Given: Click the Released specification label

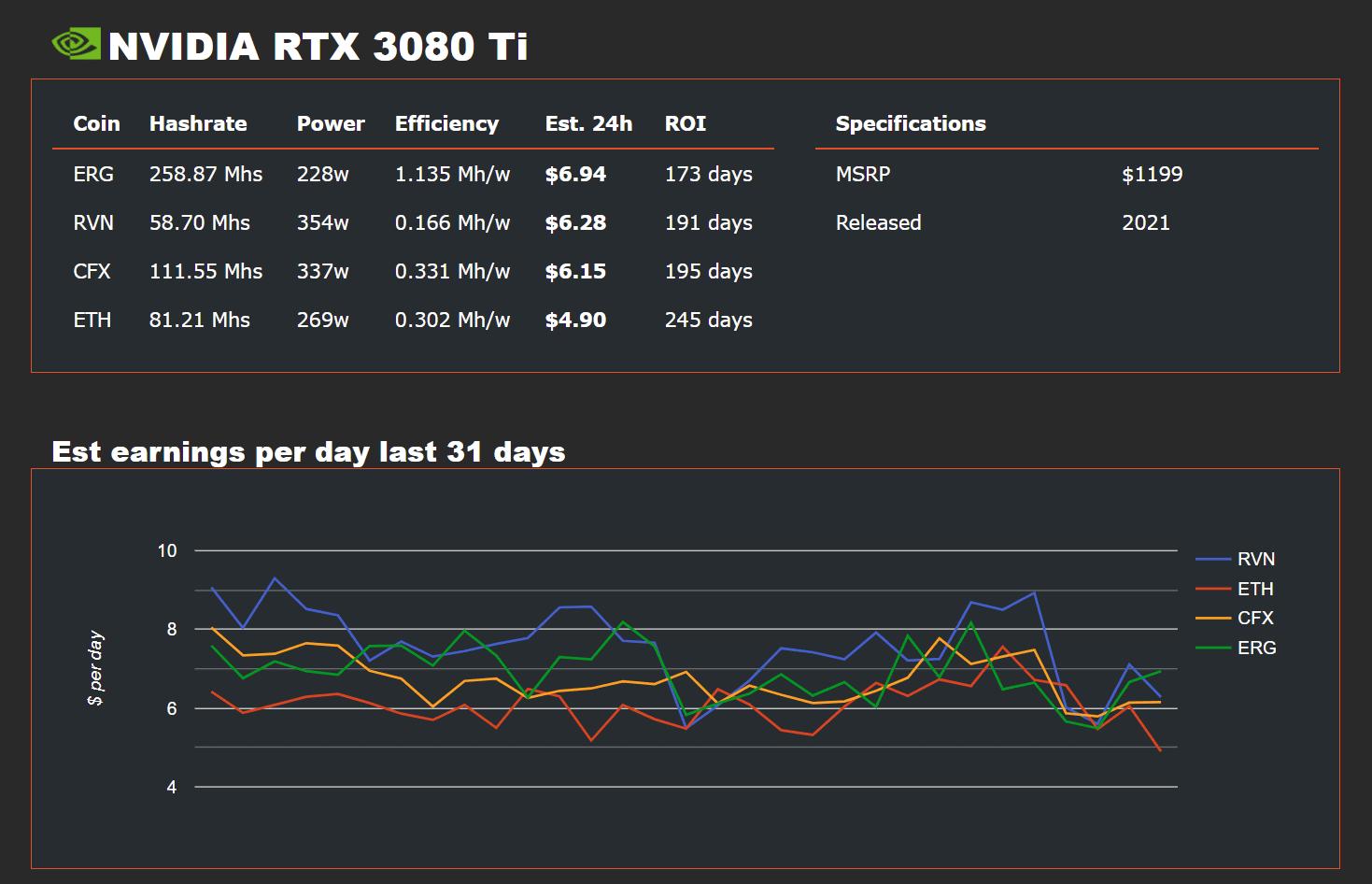Looking at the screenshot, I should pyautogui.click(x=878, y=222).
